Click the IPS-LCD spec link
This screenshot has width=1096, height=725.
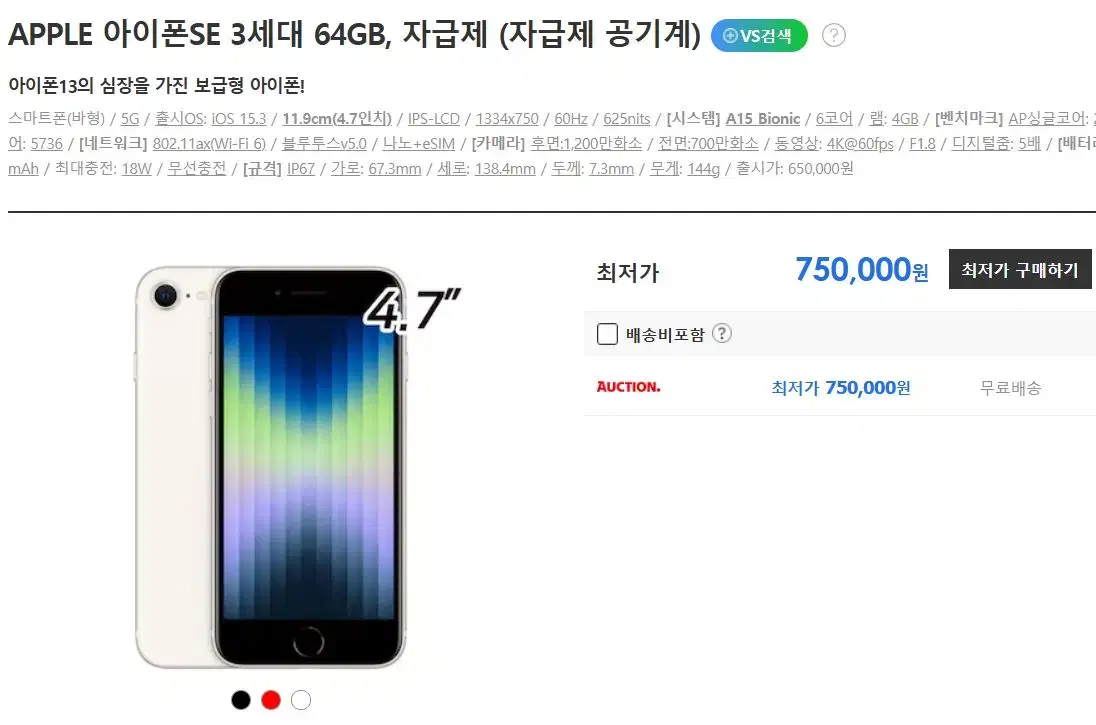click(433, 119)
